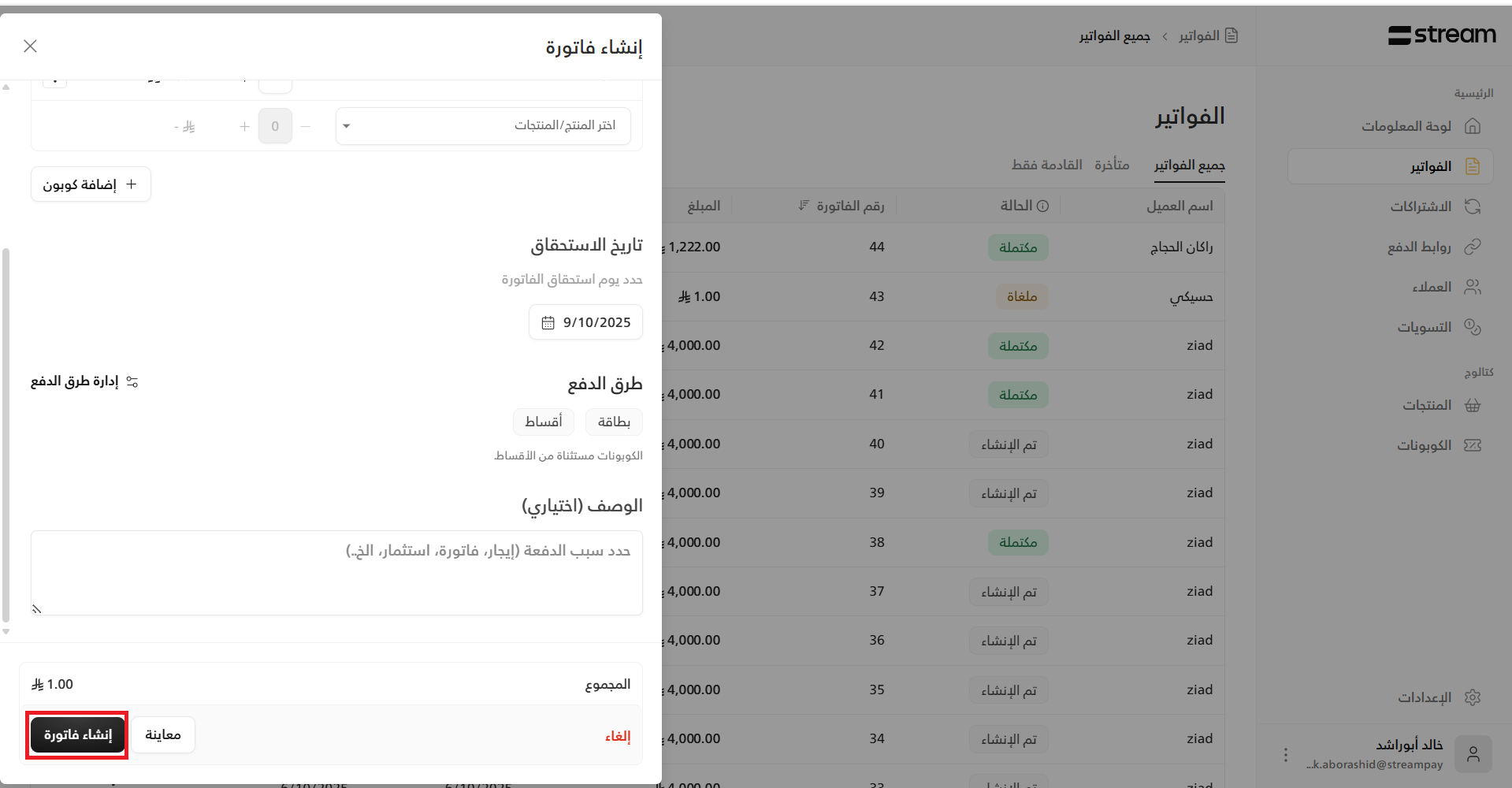Open the dashboard home icon in sidebar
The image size is (1512, 788).
point(1472,126)
